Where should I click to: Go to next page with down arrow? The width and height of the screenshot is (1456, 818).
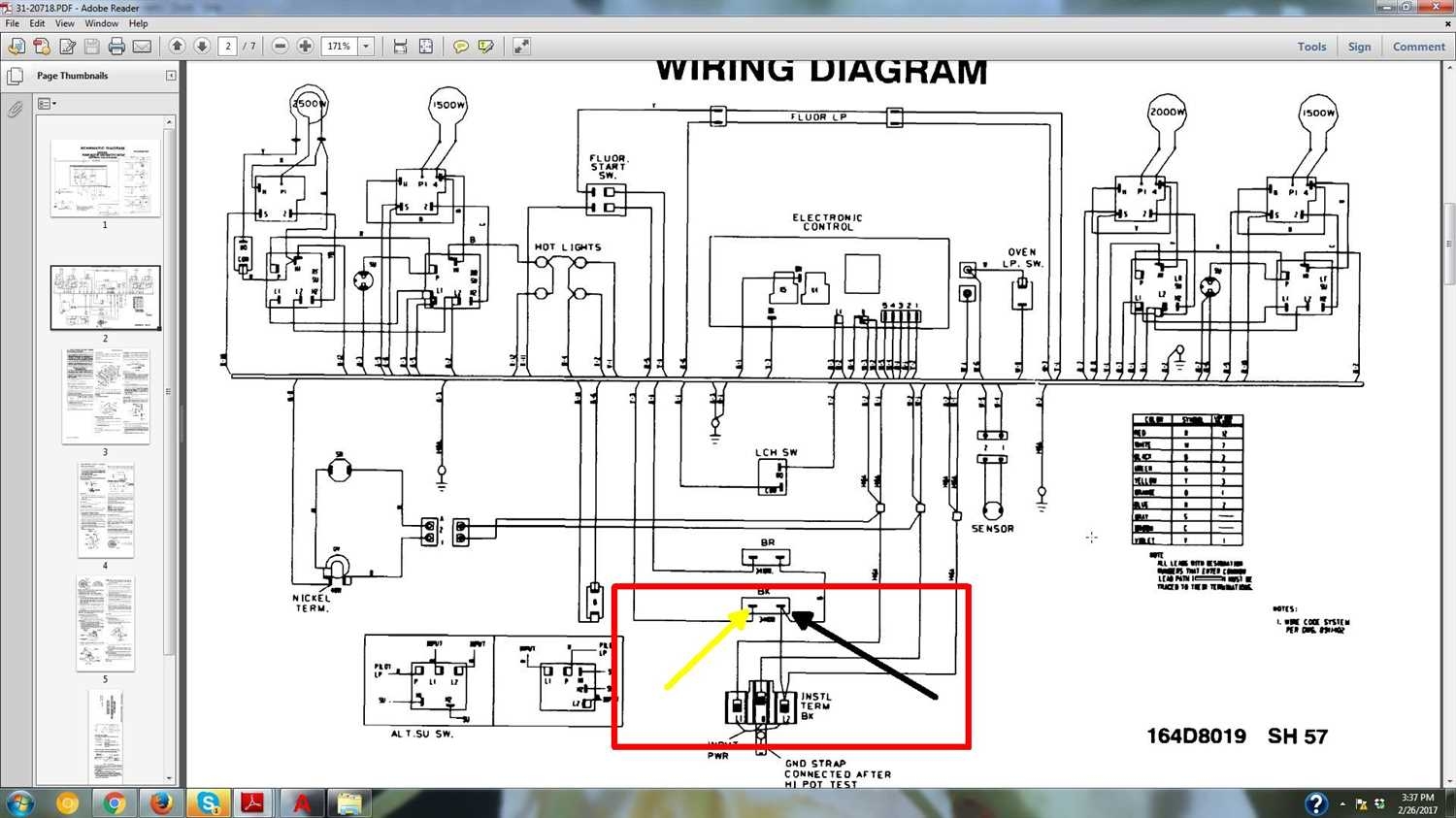pyautogui.click(x=202, y=46)
